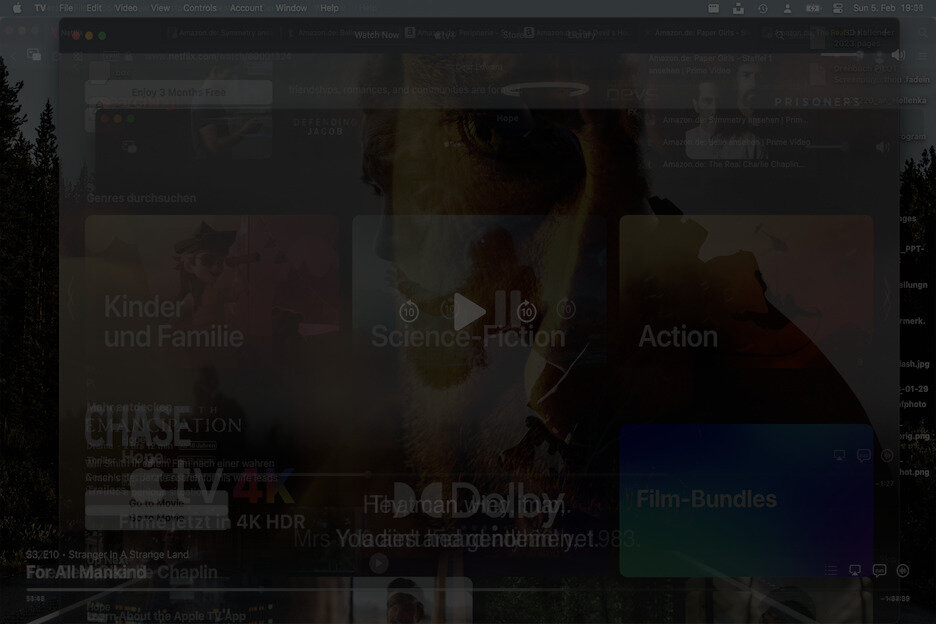Click the date and time in menu bar
The height and width of the screenshot is (624, 936).
tap(888, 8)
